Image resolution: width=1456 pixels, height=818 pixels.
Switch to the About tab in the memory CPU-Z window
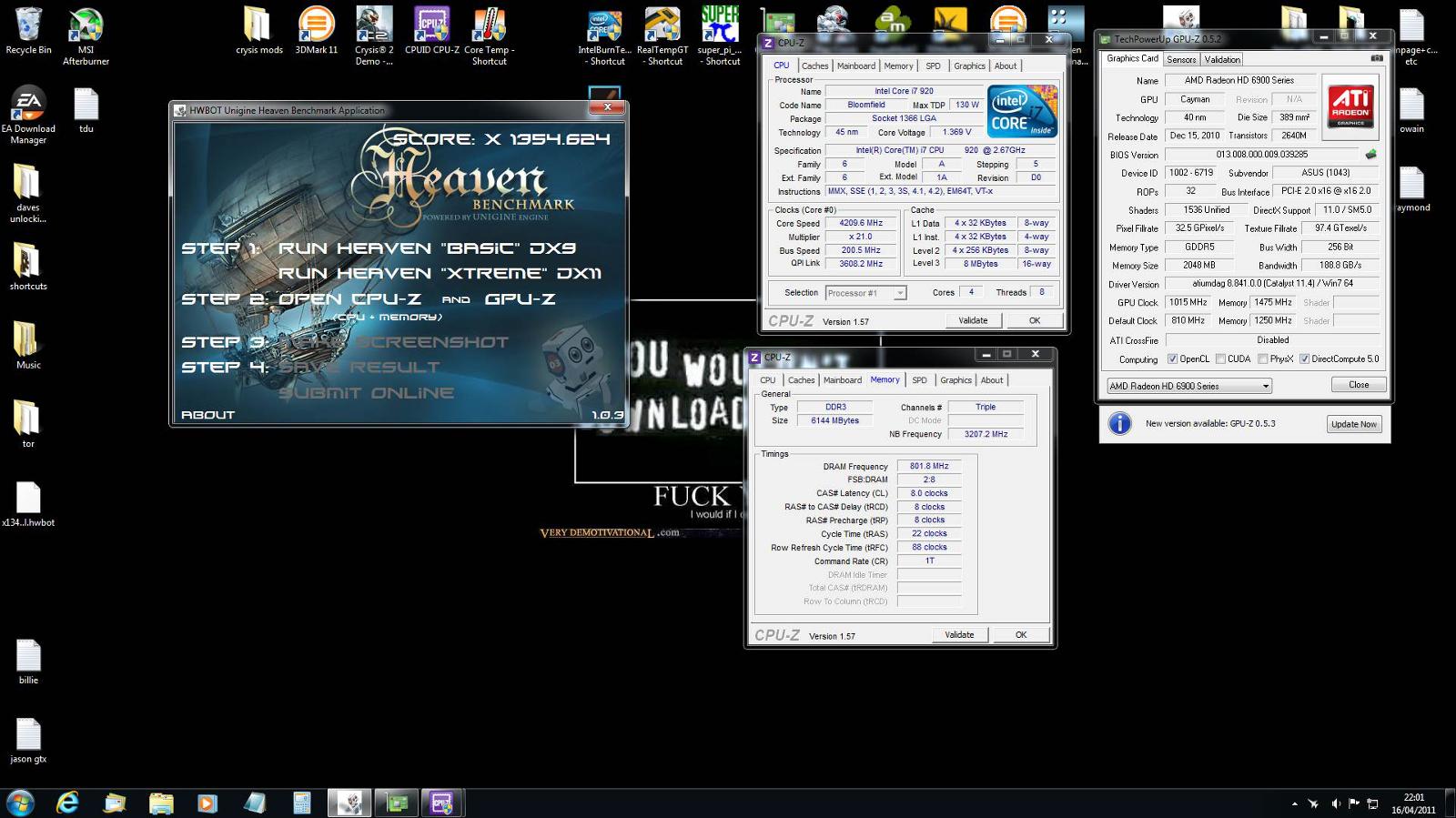pyautogui.click(x=992, y=380)
